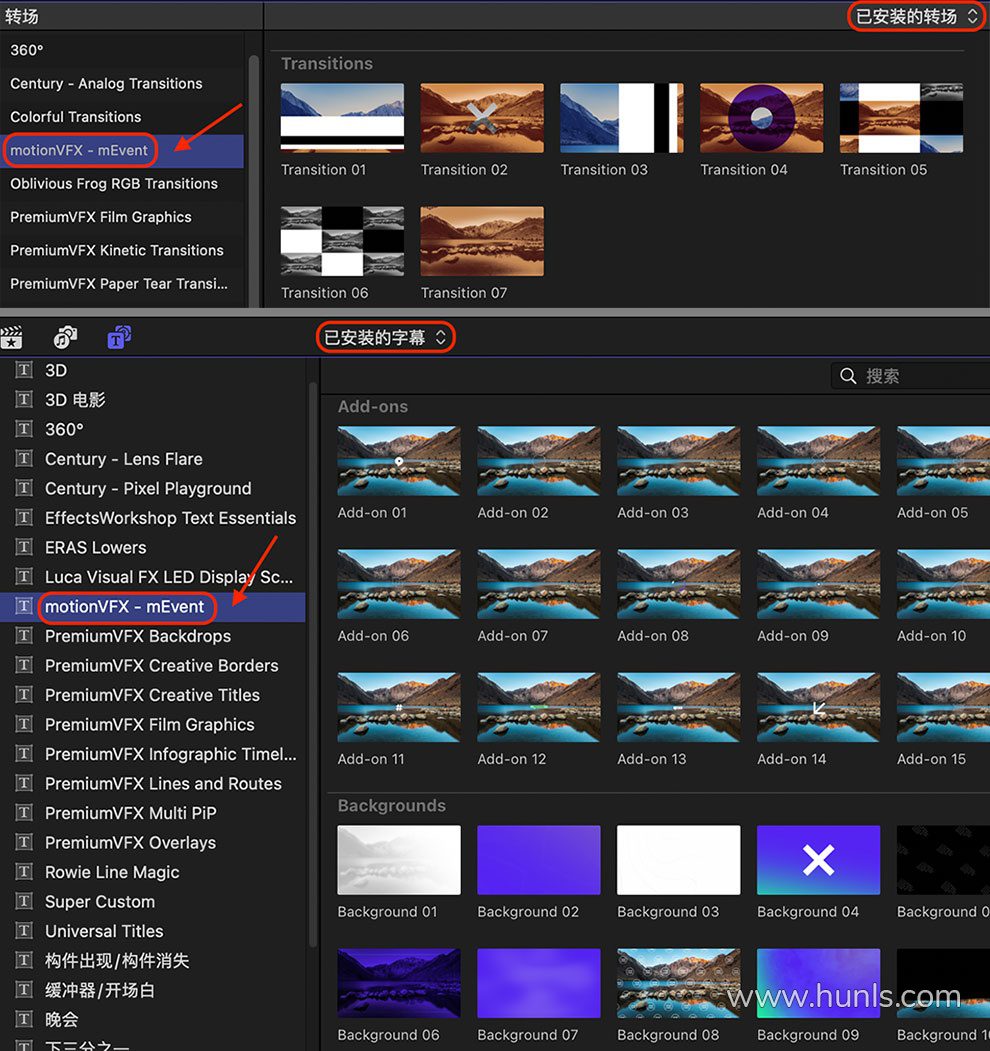Click the magnifier icon in search field

click(x=848, y=376)
